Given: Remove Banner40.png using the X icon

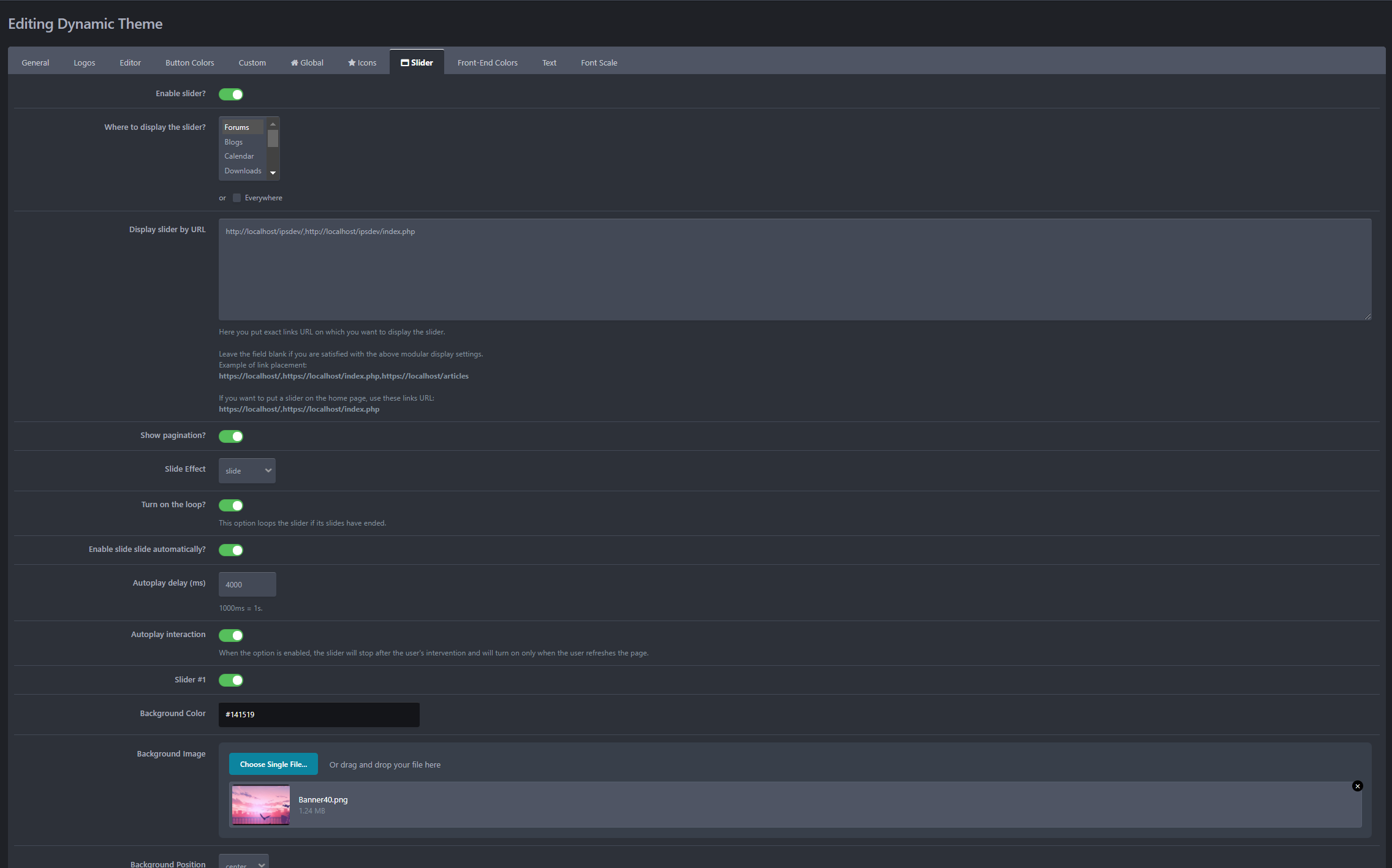Looking at the screenshot, I should tap(1358, 786).
